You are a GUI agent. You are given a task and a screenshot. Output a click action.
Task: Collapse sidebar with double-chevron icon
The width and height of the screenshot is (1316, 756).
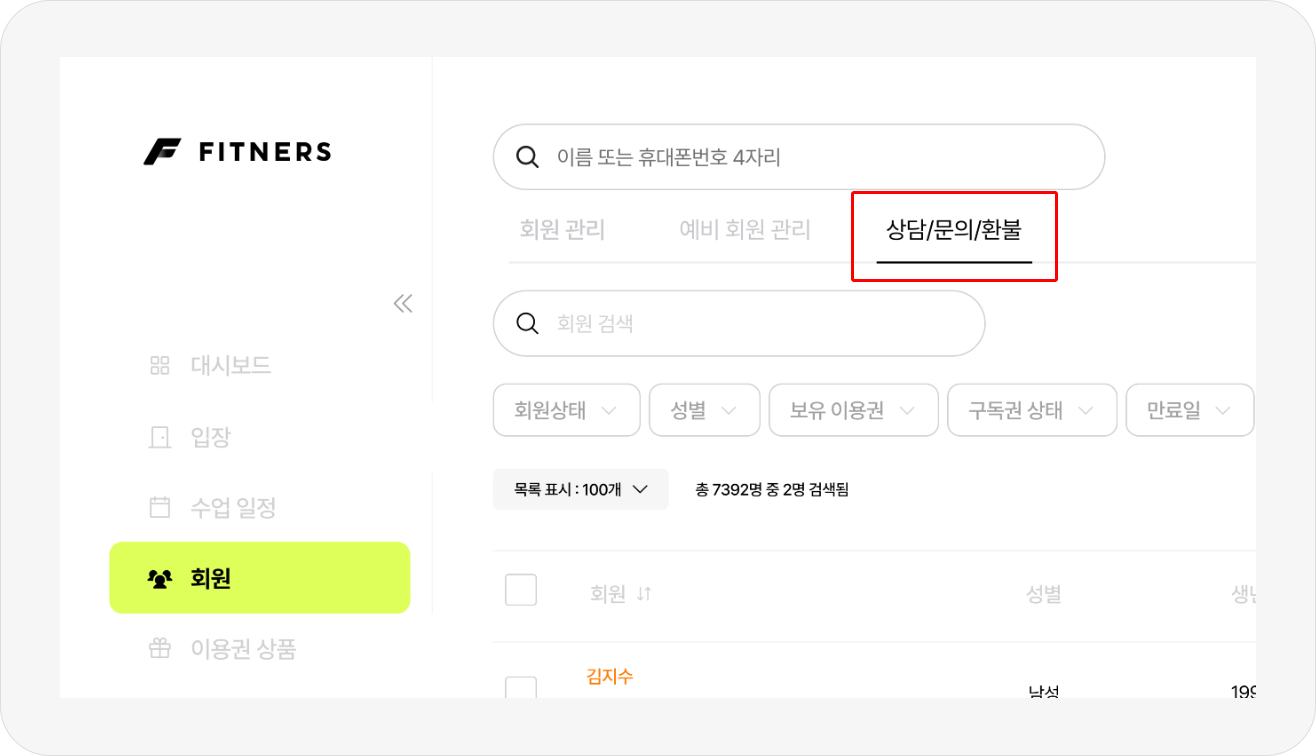(403, 304)
